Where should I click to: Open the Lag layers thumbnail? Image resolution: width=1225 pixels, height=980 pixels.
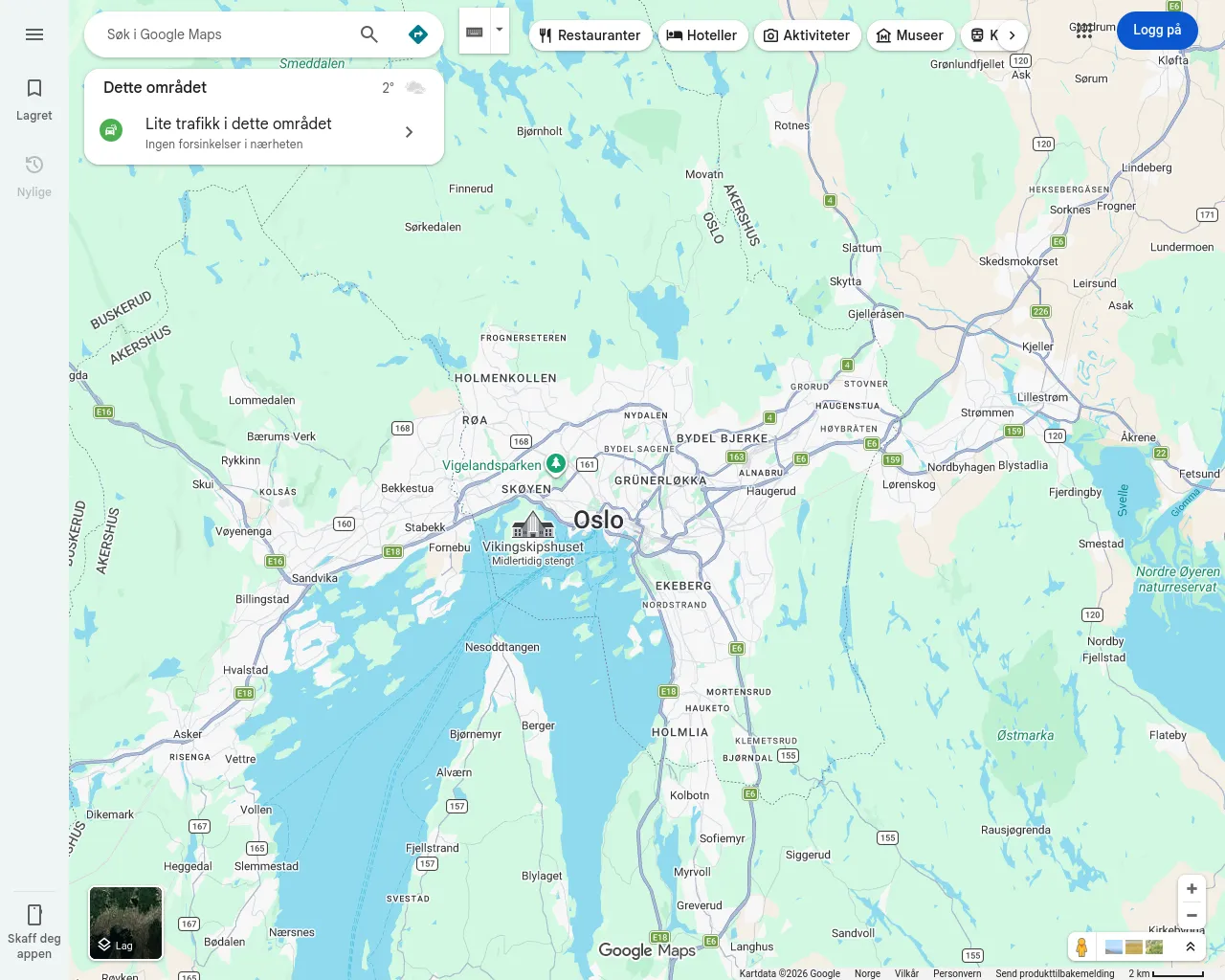126,923
